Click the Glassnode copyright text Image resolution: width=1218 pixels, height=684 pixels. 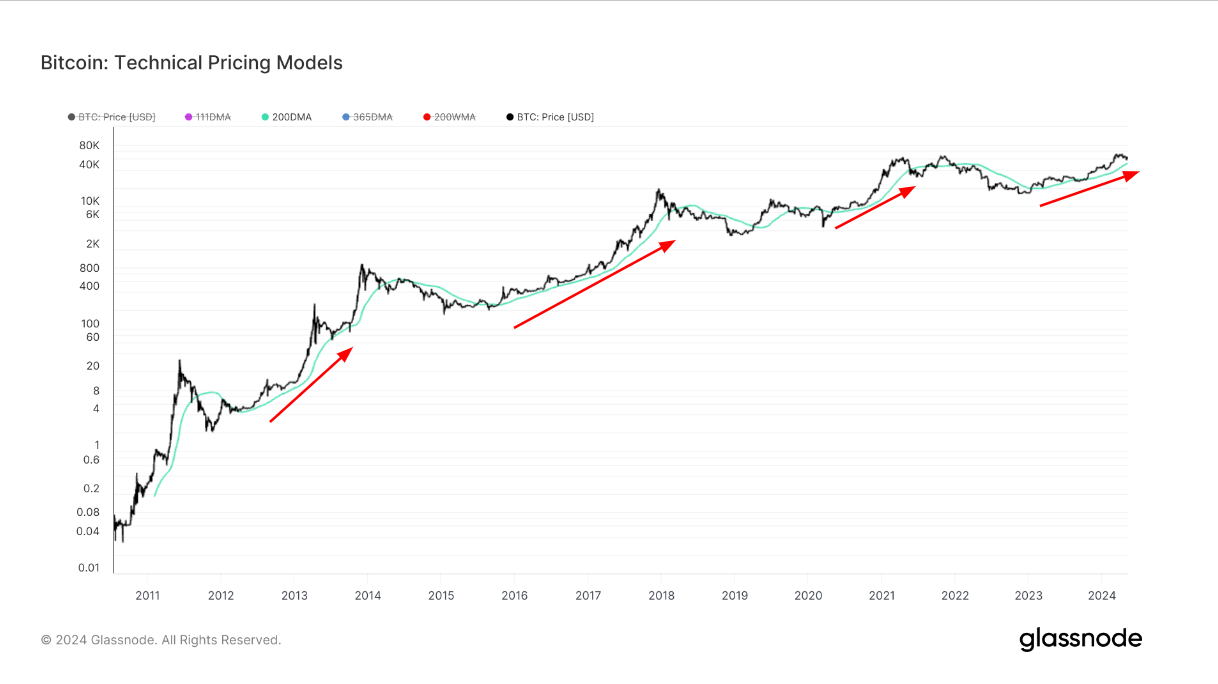[161, 640]
